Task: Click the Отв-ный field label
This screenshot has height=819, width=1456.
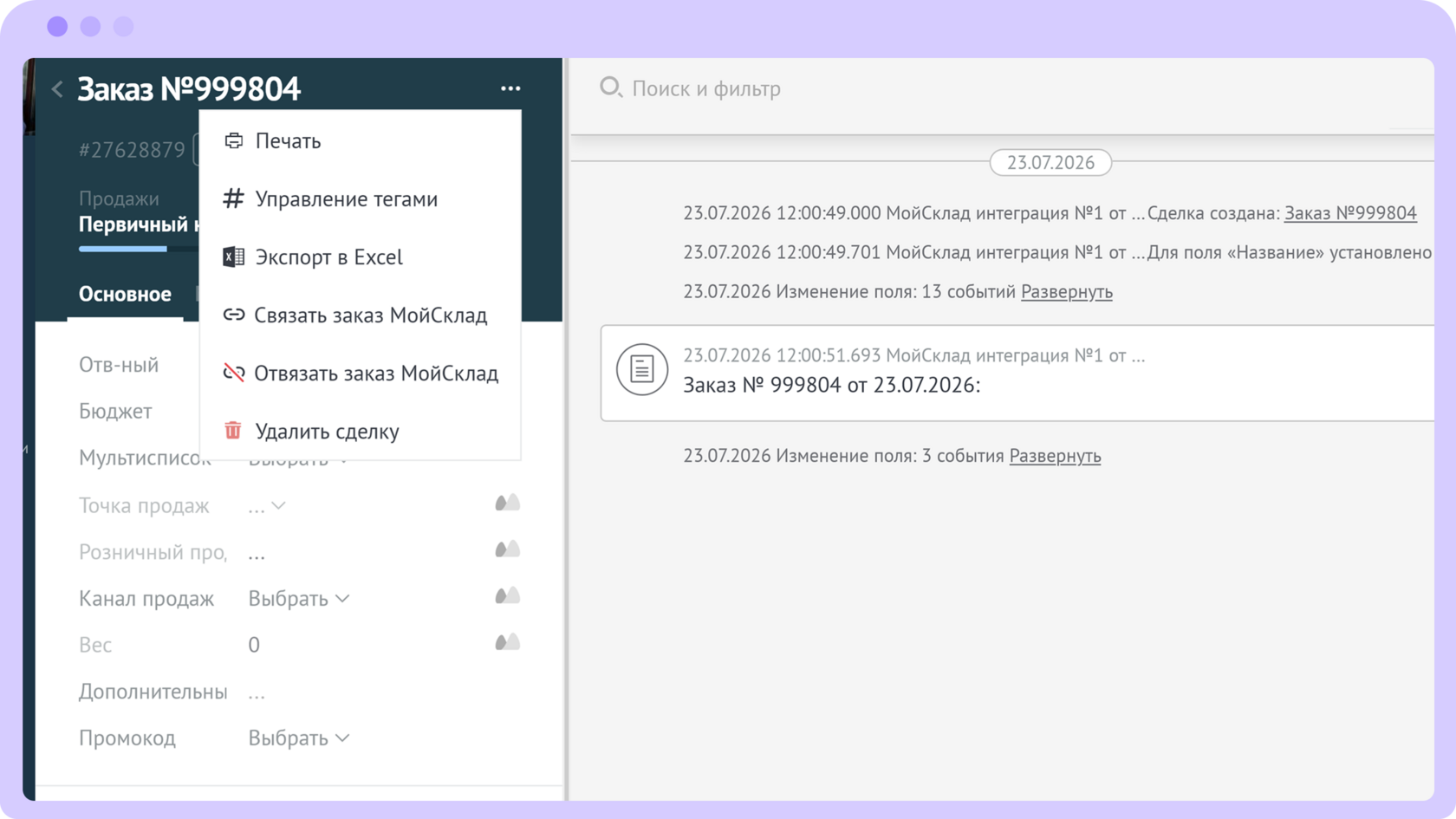Action: point(119,365)
